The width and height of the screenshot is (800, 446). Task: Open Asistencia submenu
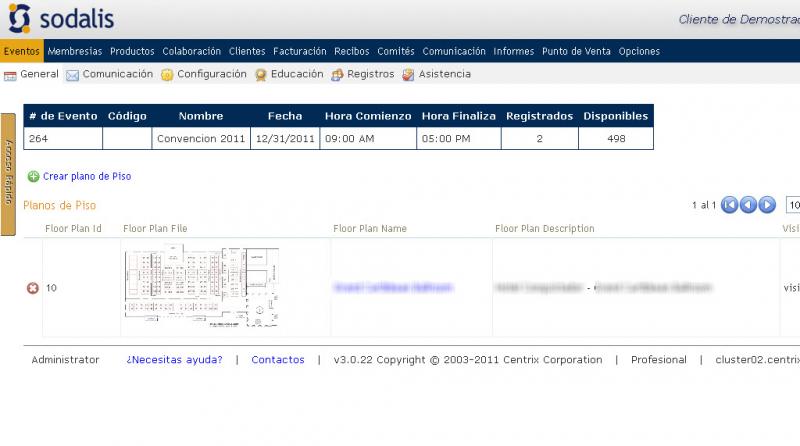(x=436, y=74)
